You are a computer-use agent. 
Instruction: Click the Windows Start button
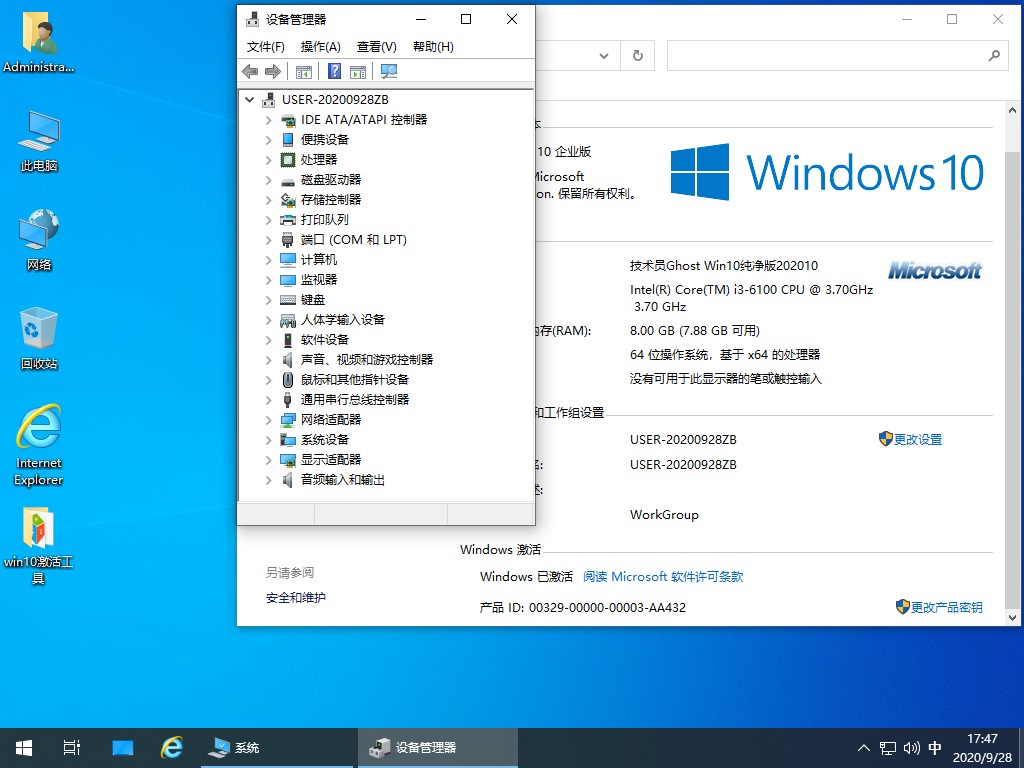tap(23, 747)
